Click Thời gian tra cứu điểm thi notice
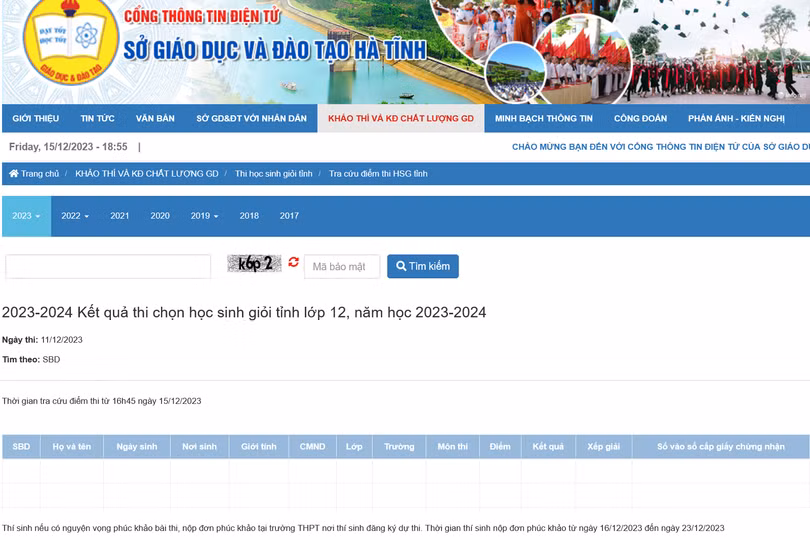The image size is (810, 540). (x=102, y=401)
